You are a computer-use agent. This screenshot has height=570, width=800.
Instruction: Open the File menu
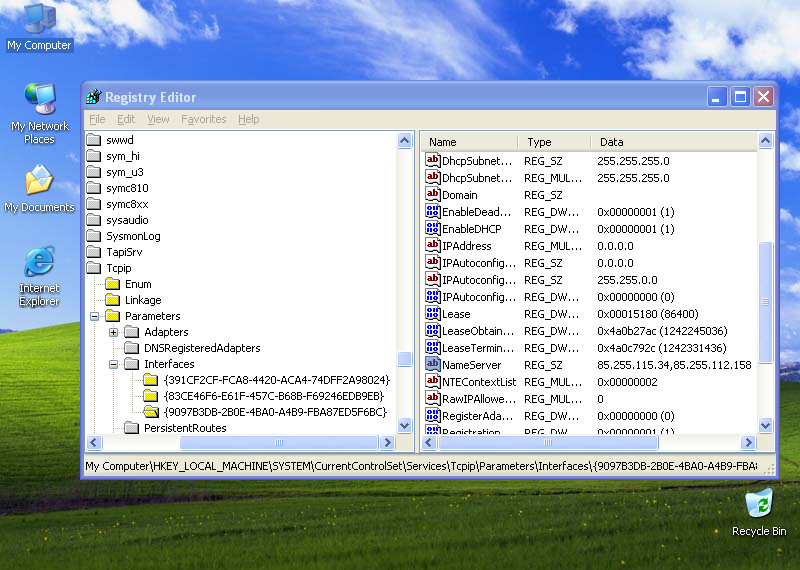[97, 119]
